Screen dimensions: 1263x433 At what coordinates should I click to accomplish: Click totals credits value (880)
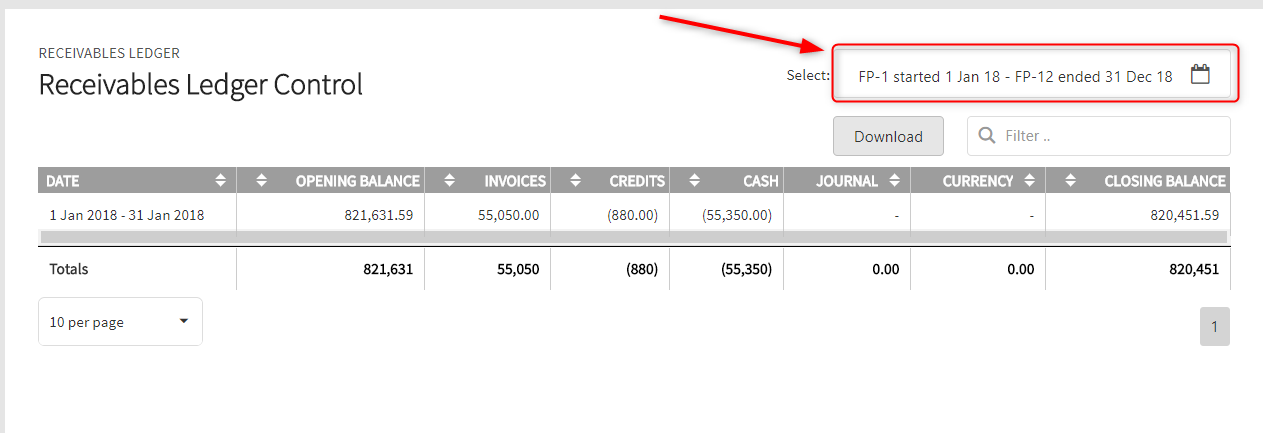641,269
